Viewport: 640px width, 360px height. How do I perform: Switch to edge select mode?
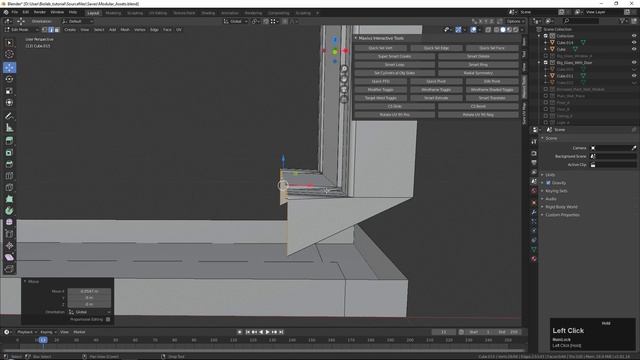tap(51, 30)
